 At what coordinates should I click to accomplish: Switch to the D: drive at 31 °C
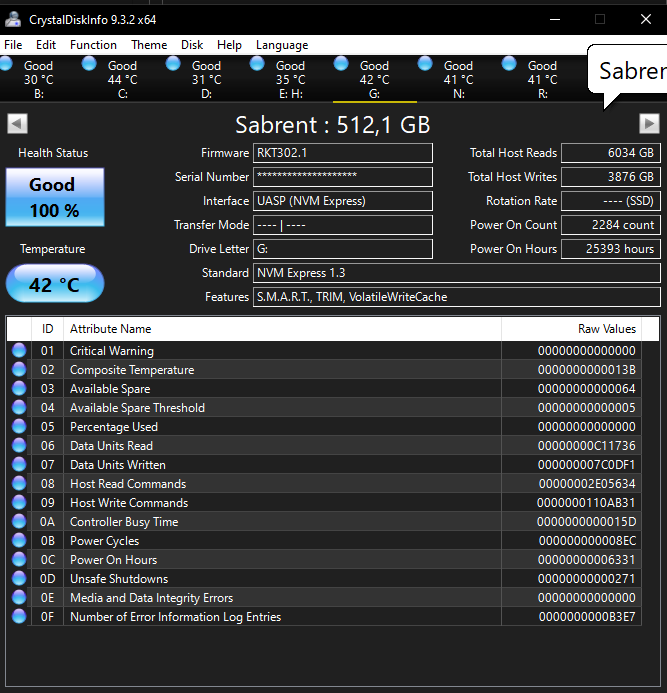point(206,80)
